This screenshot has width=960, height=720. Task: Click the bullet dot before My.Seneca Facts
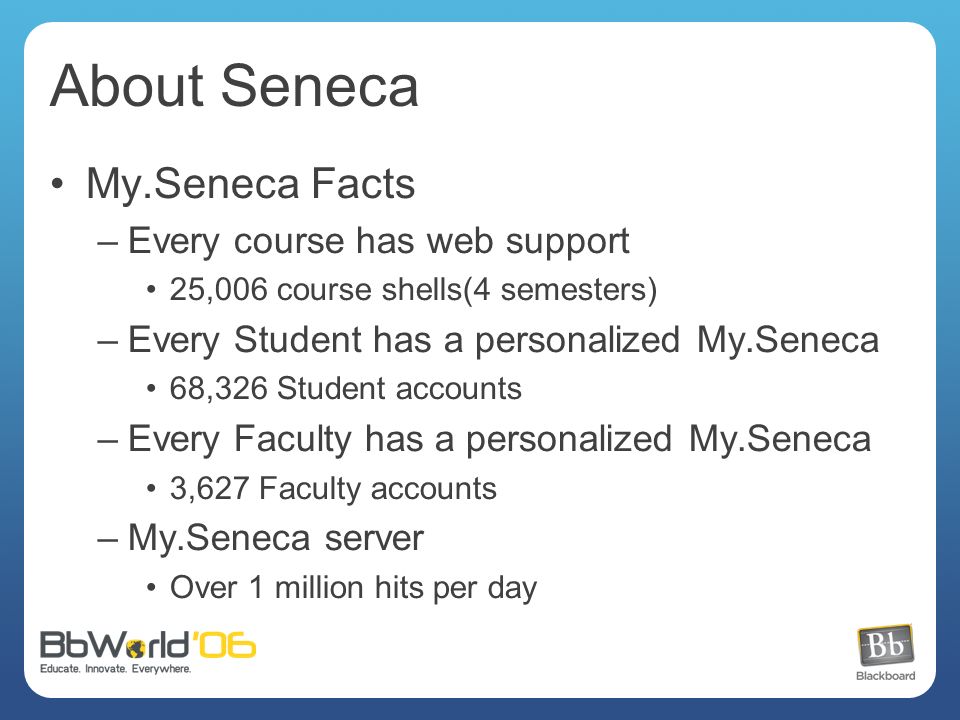tap(58, 184)
